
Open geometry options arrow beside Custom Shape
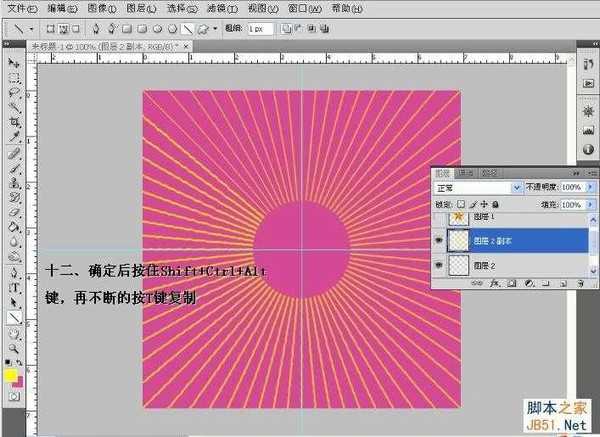pyautogui.click(x=215, y=29)
